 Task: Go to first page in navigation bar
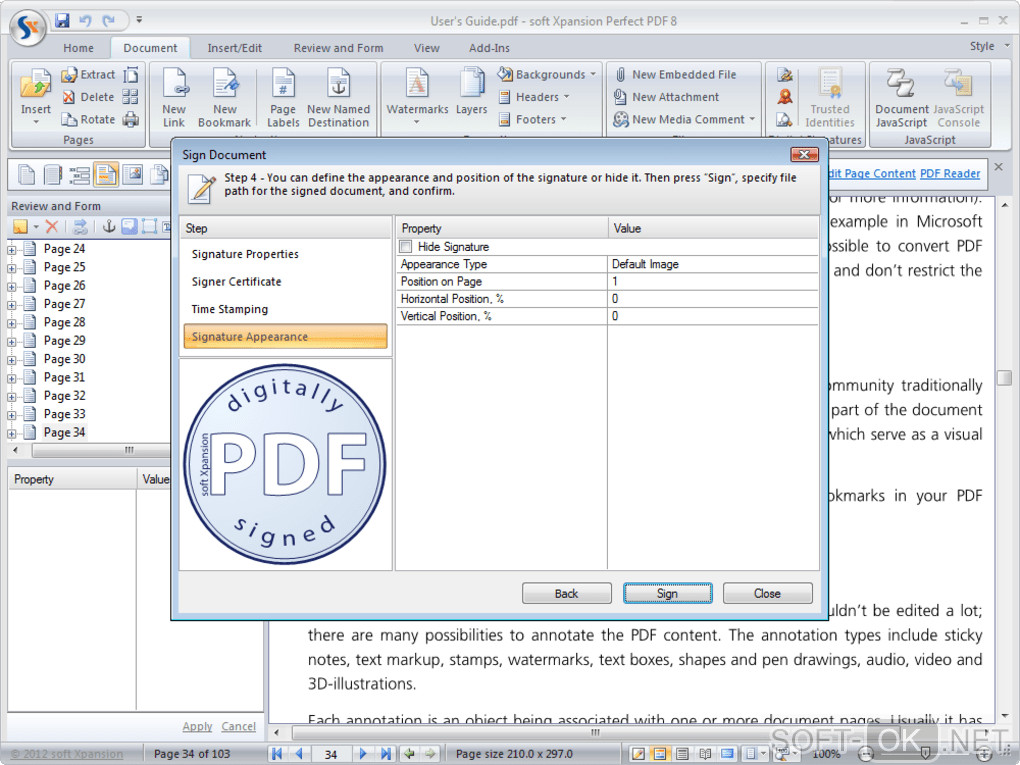coord(277,753)
